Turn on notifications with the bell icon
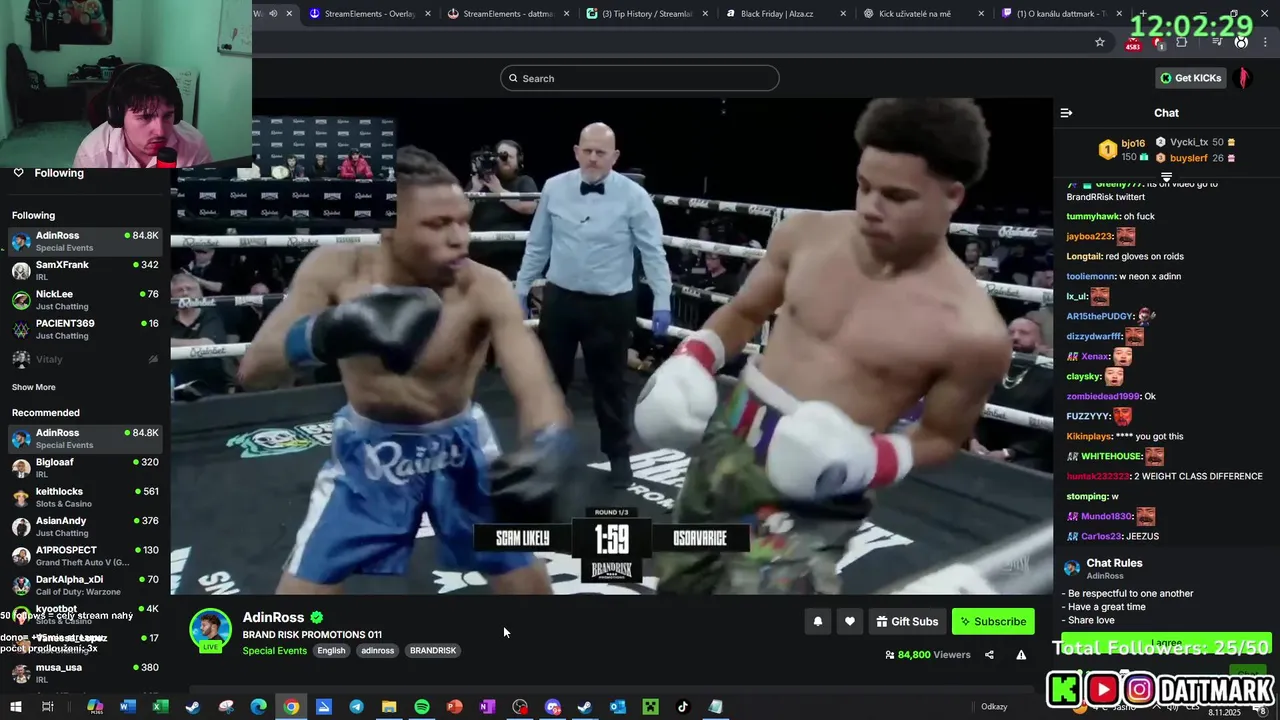The height and width of the screenshot is (720, 1280). click(x=818, y=621)
